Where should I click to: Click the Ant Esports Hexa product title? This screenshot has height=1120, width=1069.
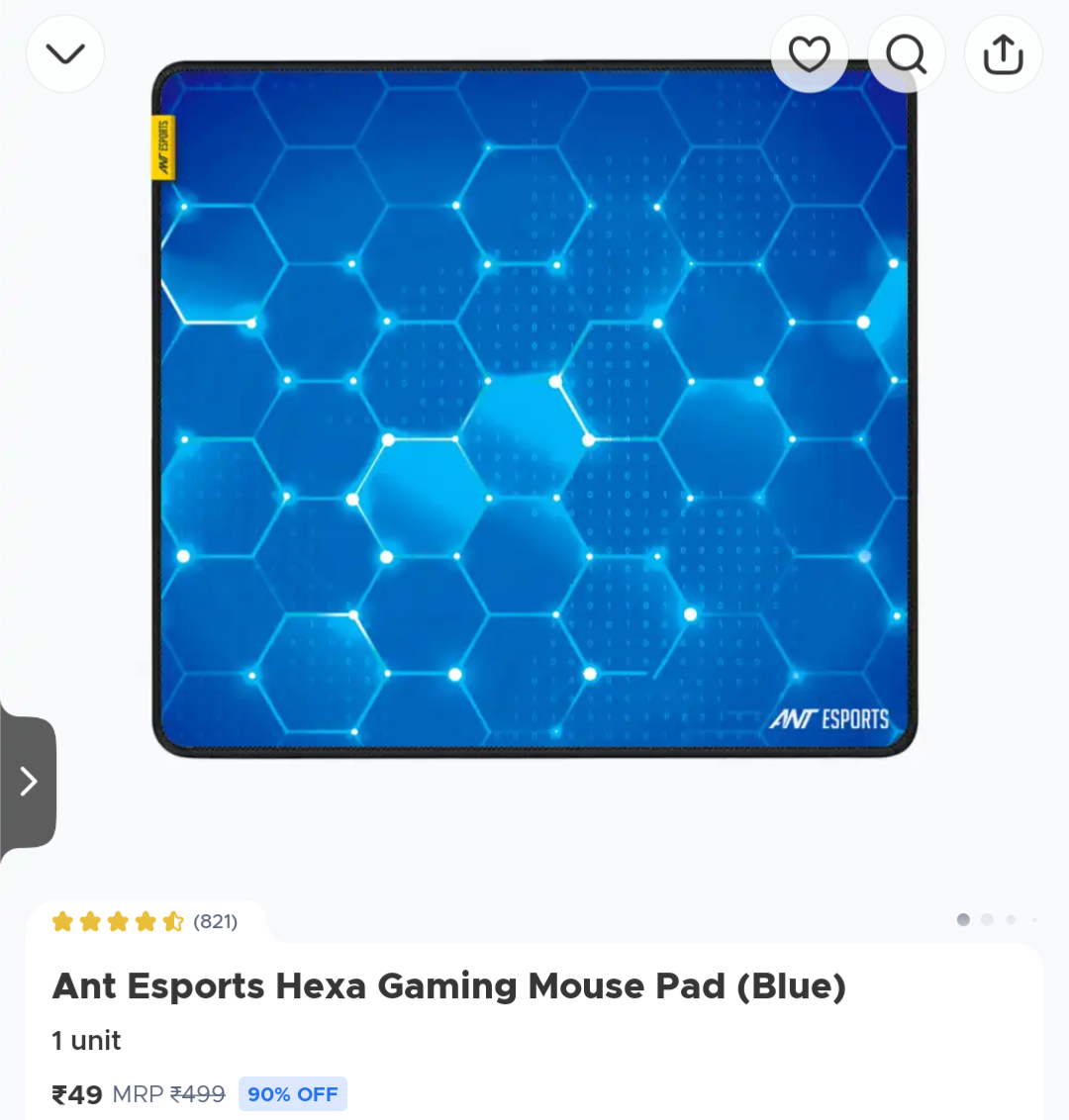tap(448, 985)
